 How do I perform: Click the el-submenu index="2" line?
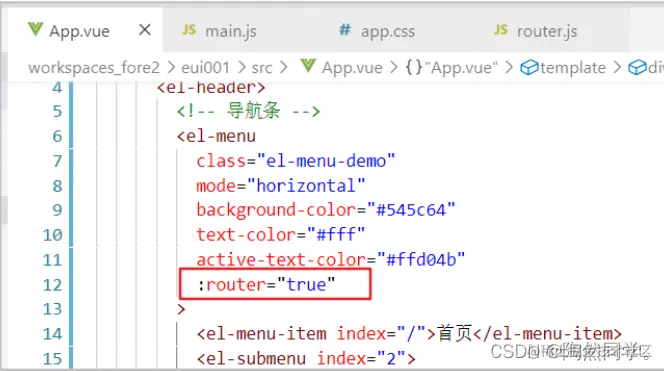click(306, 359)
